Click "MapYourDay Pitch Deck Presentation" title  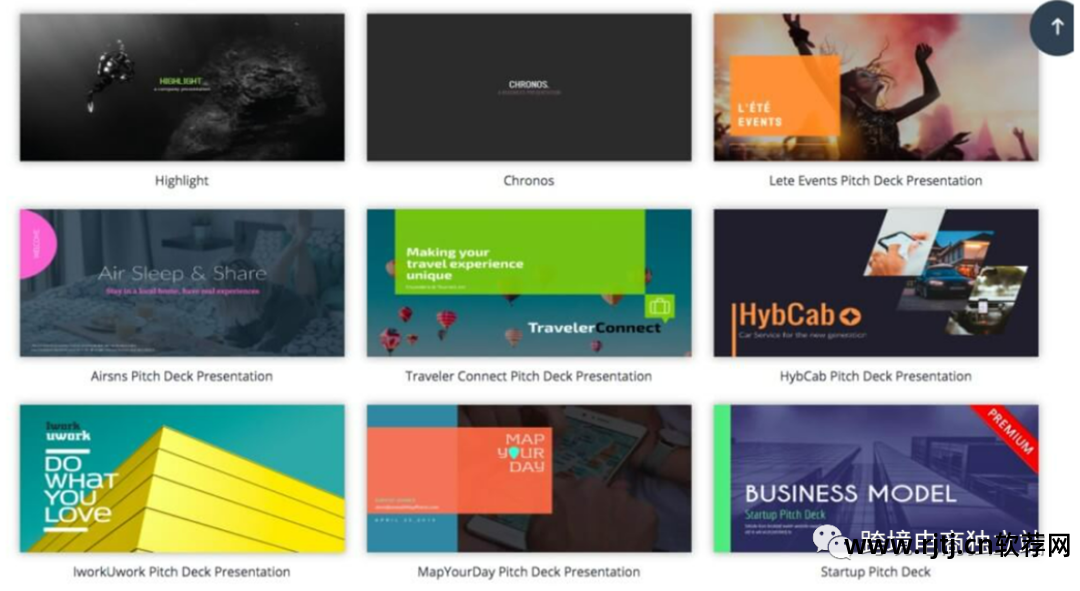529,572
